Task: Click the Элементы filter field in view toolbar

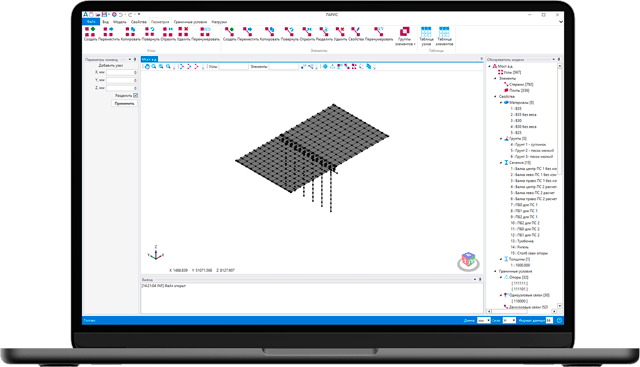Action: click(284, 67)
